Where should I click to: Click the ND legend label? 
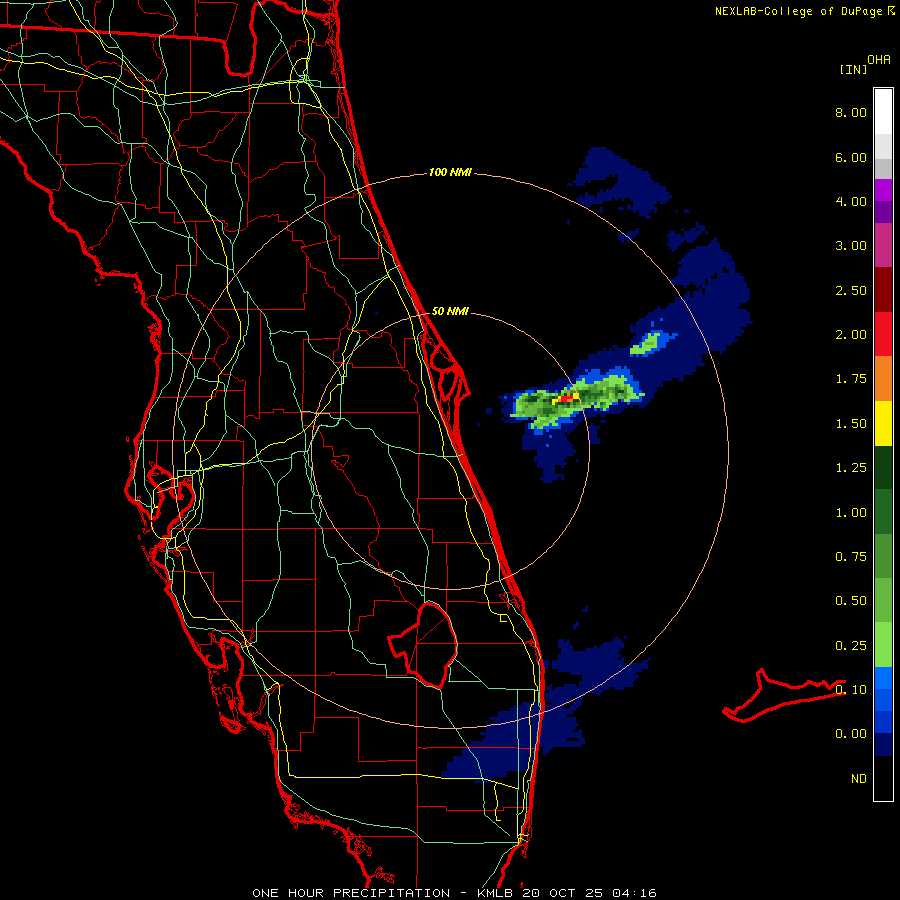[x=859, y=779]
